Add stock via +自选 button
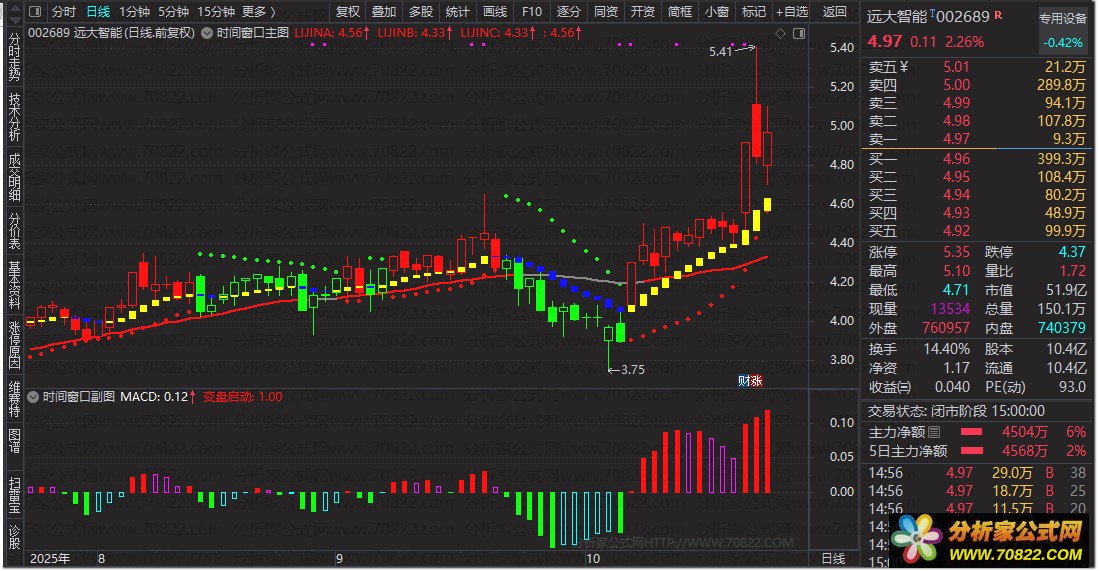Viewport: 1099px width, 571px height. (792, 12)
